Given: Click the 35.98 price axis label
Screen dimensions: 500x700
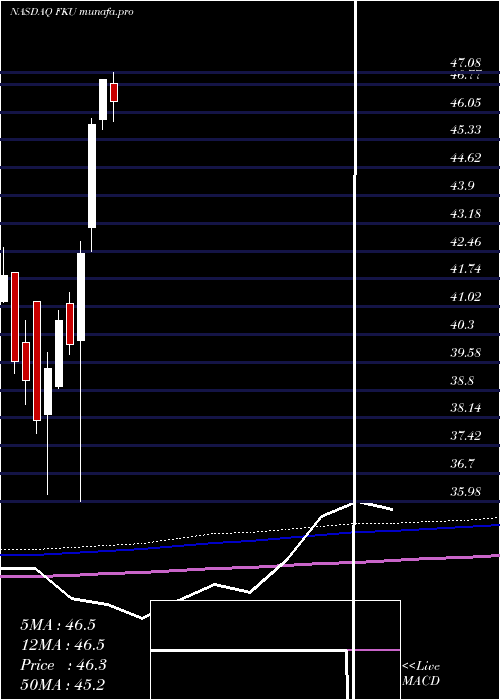Looking at the screenshot, I should 466,492.
